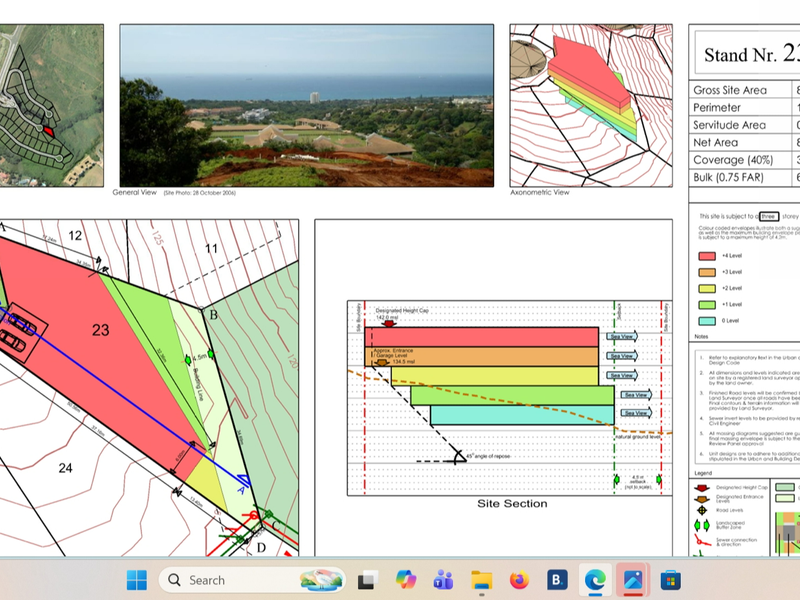This screenshot has width=800, height=600.
Task: Click stand number 11 on the site plan
Action: tap(211, 248)
